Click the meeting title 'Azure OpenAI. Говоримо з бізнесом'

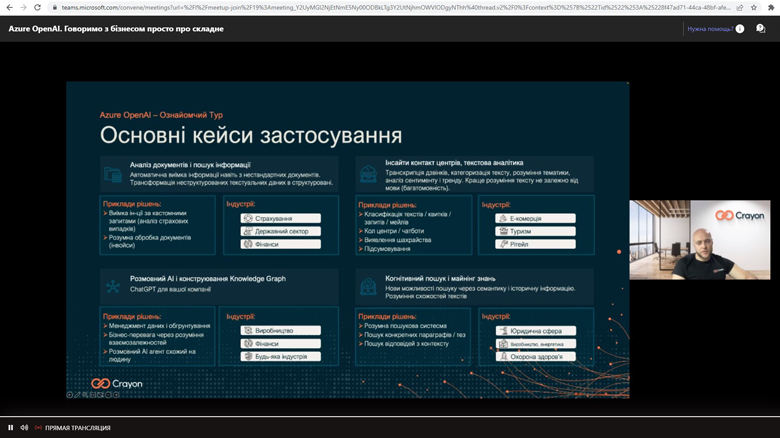coord(116,29)
